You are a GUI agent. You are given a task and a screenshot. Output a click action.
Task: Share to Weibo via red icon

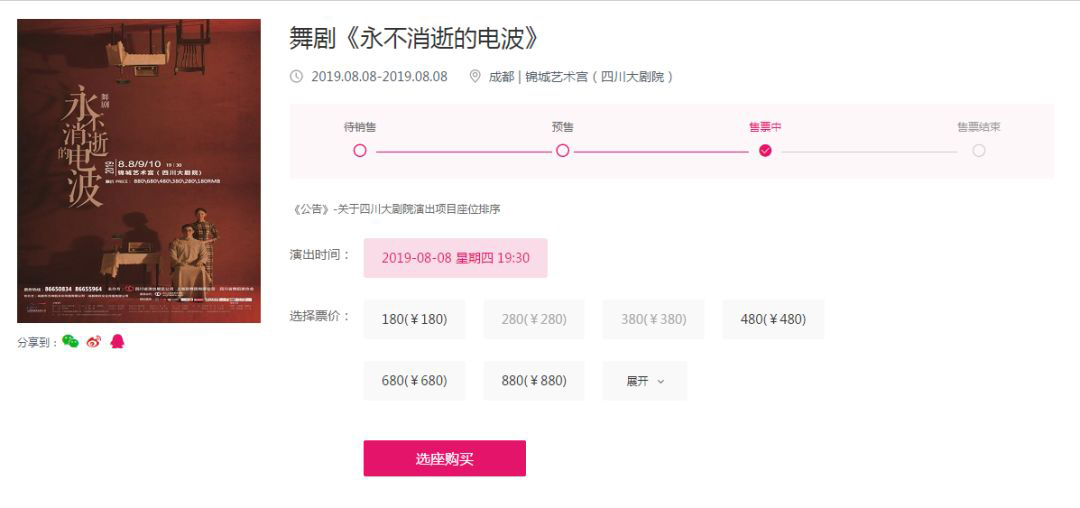[94, 342]
